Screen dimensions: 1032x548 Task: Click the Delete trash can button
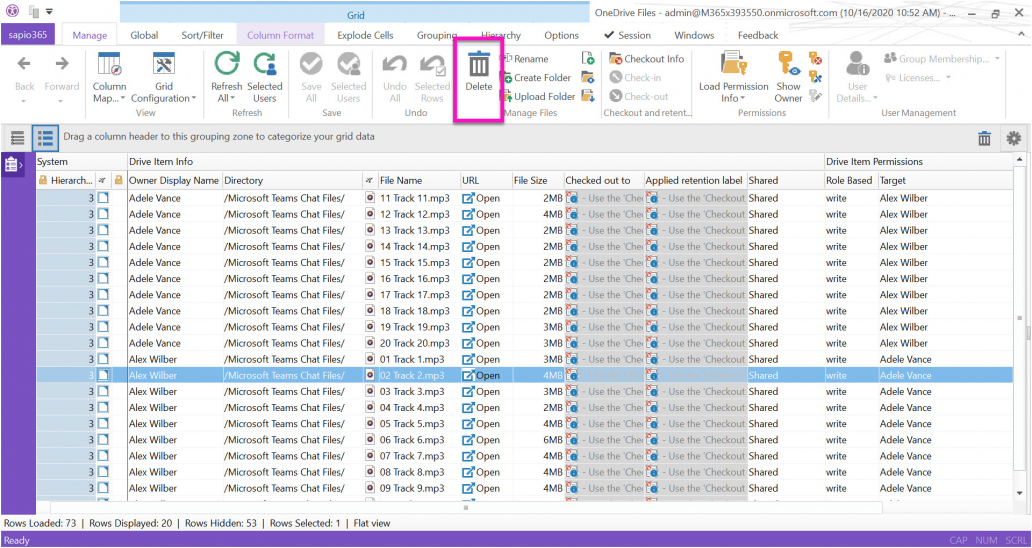click(x=478, y=72)
